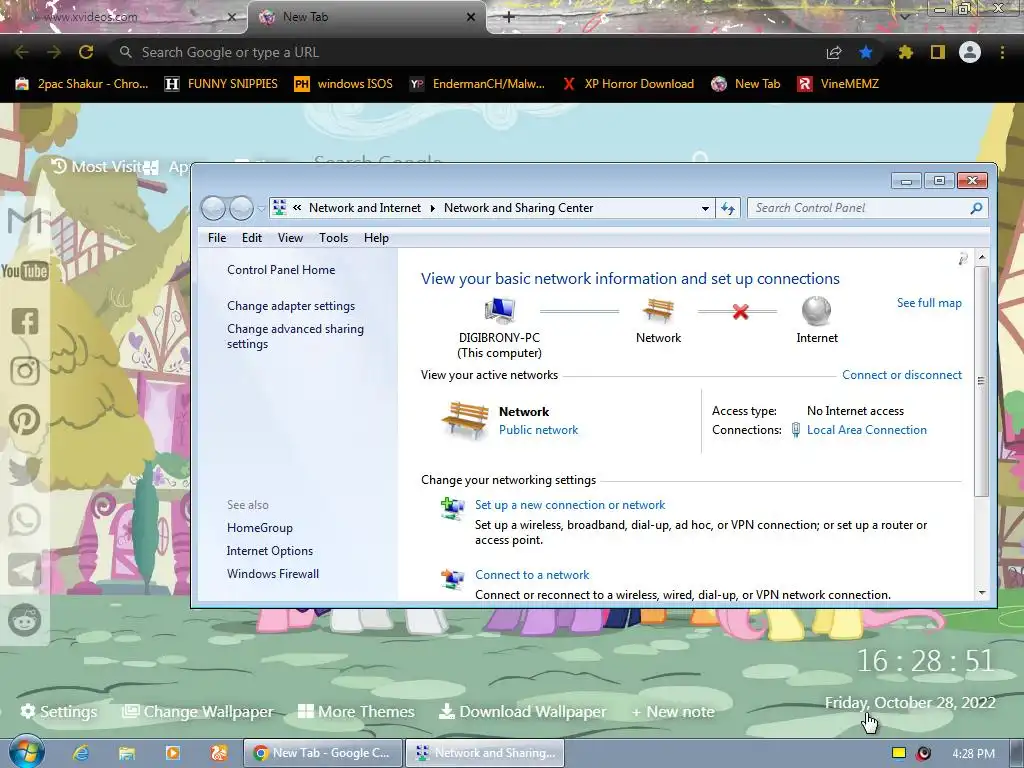
Task: Expand the address path dropdown arrow
Action: coord(705,208)
